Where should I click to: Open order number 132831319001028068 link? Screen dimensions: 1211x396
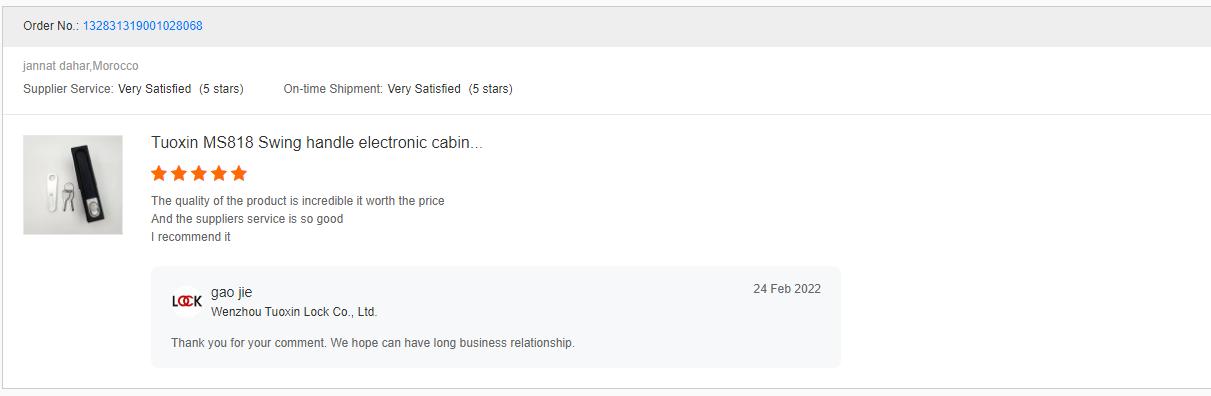click(143, 26)
